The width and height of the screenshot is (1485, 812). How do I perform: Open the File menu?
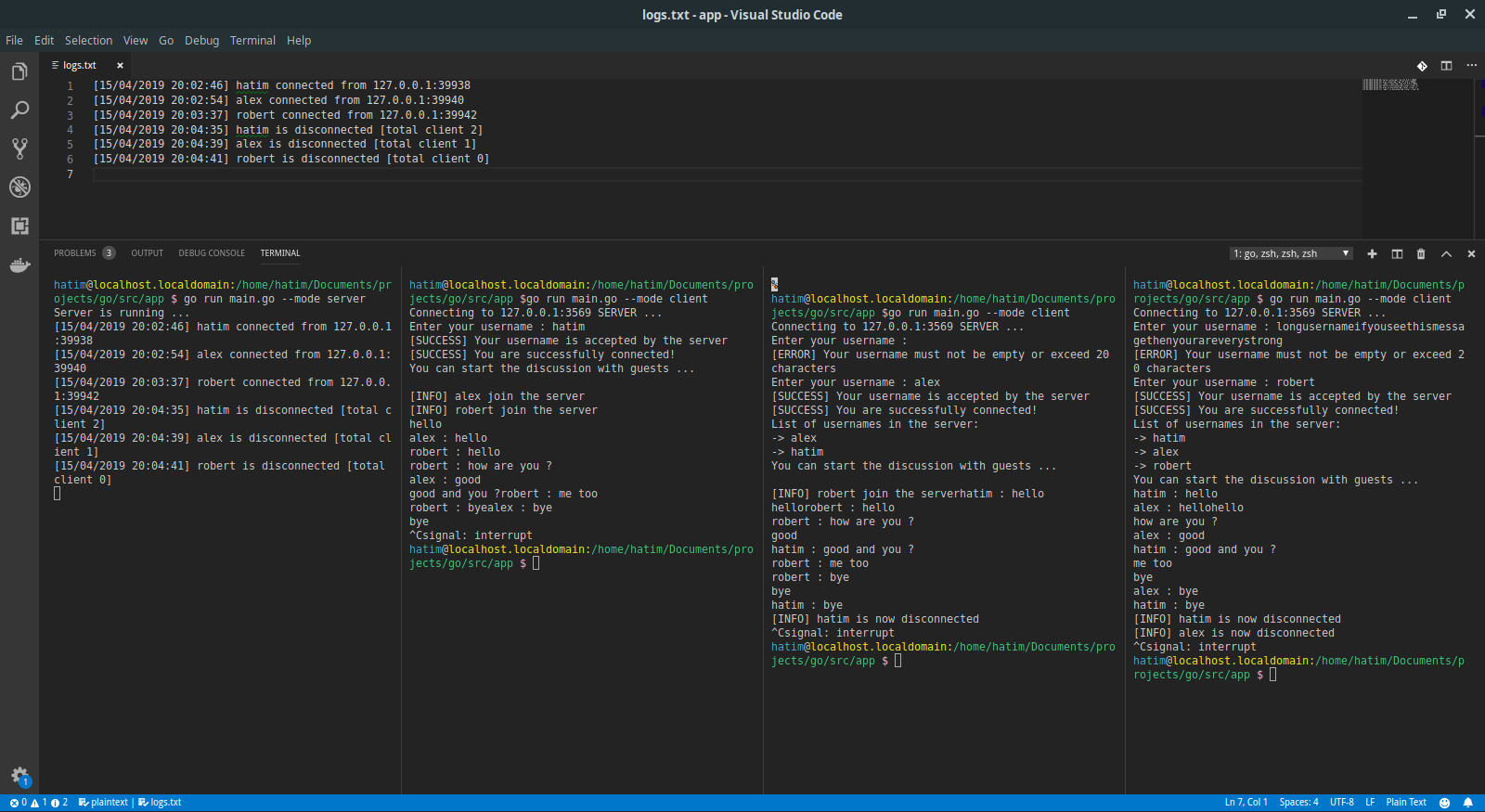14,41
